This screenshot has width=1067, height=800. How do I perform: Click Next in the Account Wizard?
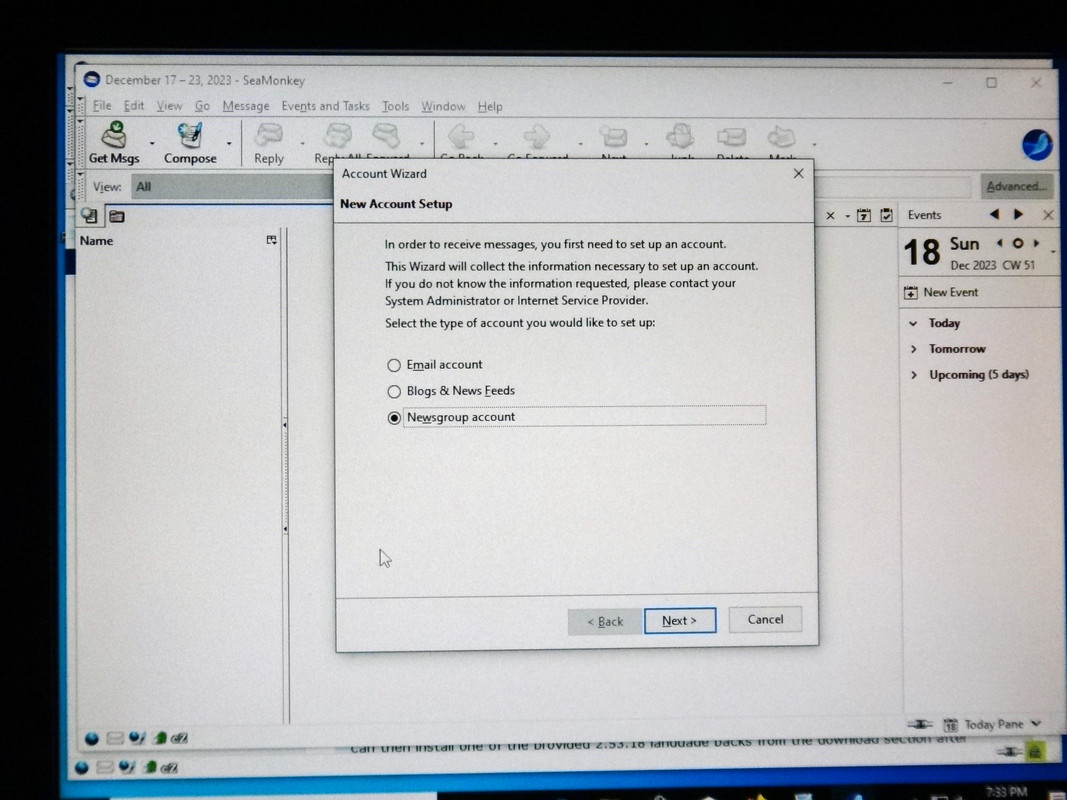pyautogui.click(x=680, y=620)
